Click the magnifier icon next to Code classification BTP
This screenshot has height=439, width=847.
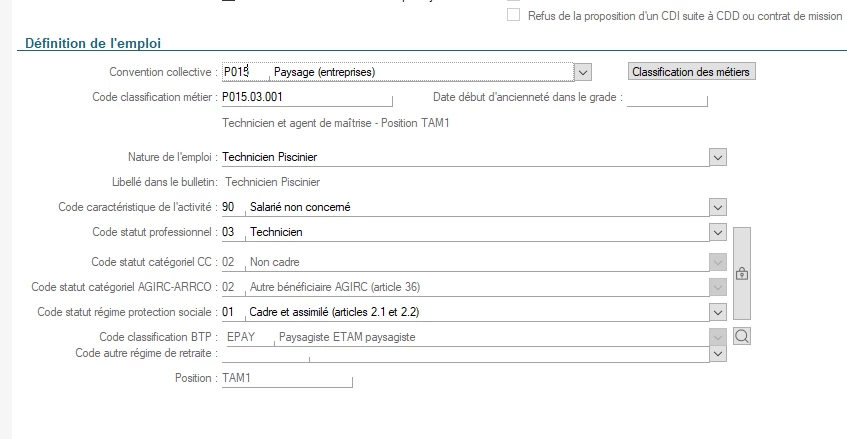[741, 337]
